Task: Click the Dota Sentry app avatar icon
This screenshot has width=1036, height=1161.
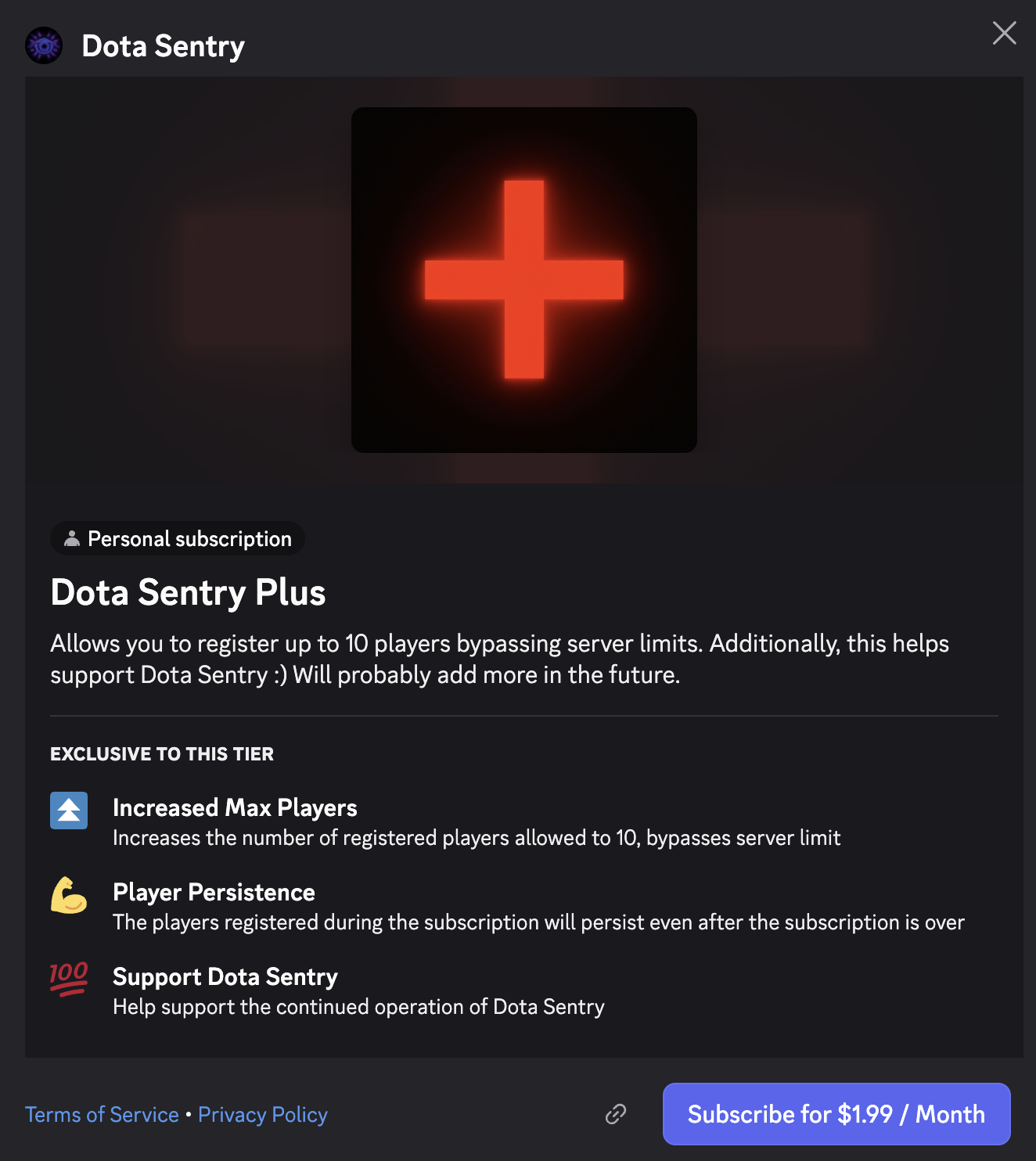Action: pos(44,46)
